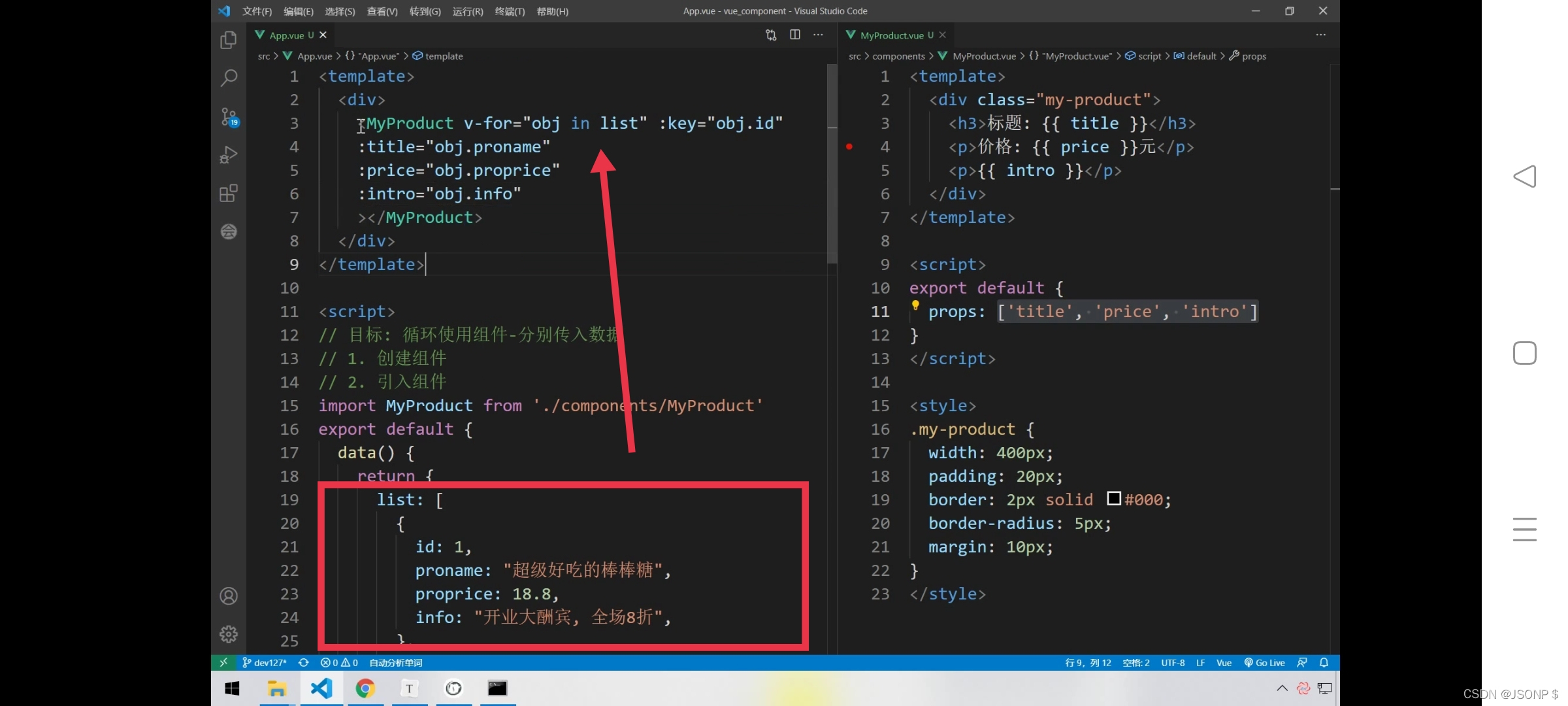This screenshot has width=1568, height=706.
Task: Open the Extensions view
Action: pyautogui.click(x=228, y=193)
